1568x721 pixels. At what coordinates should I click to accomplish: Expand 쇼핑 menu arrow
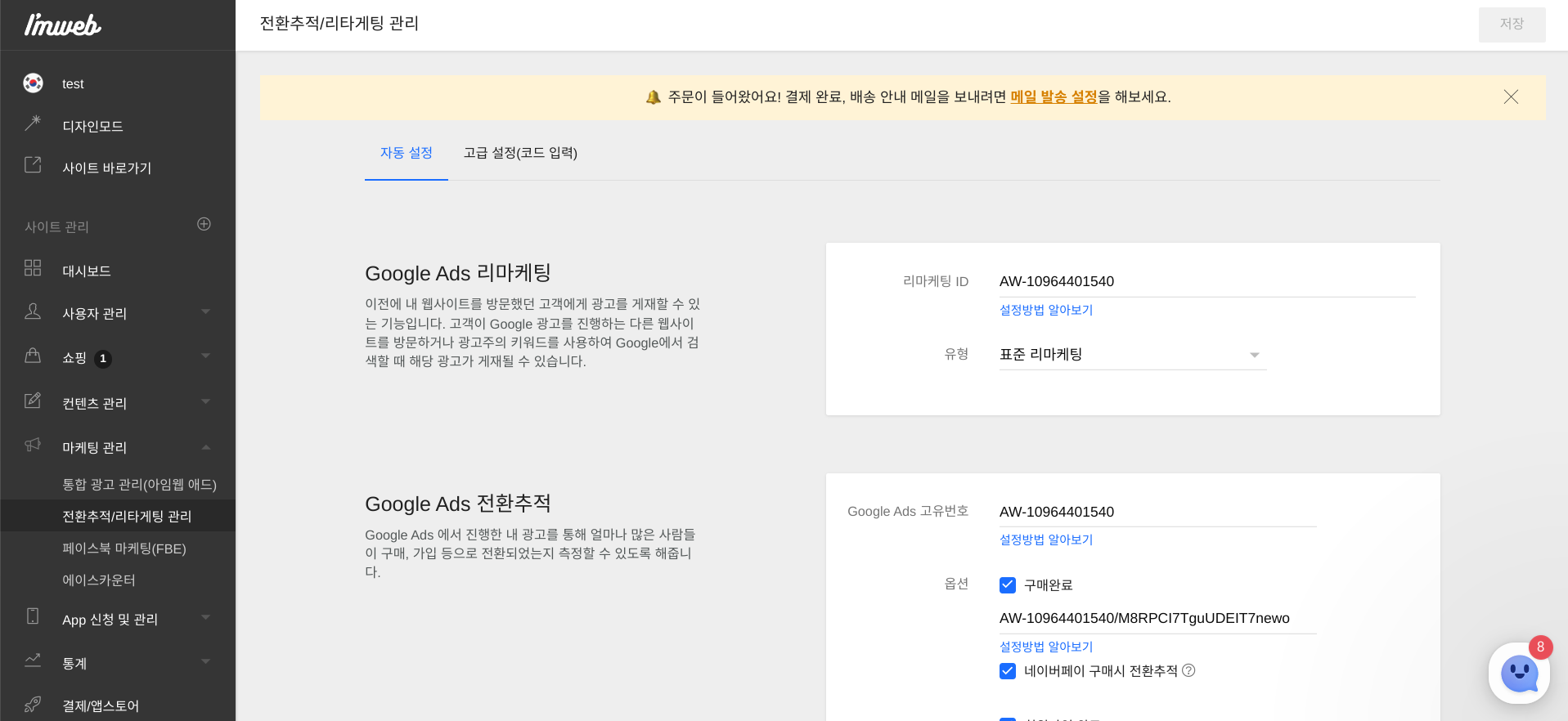(x=206, y=356)
